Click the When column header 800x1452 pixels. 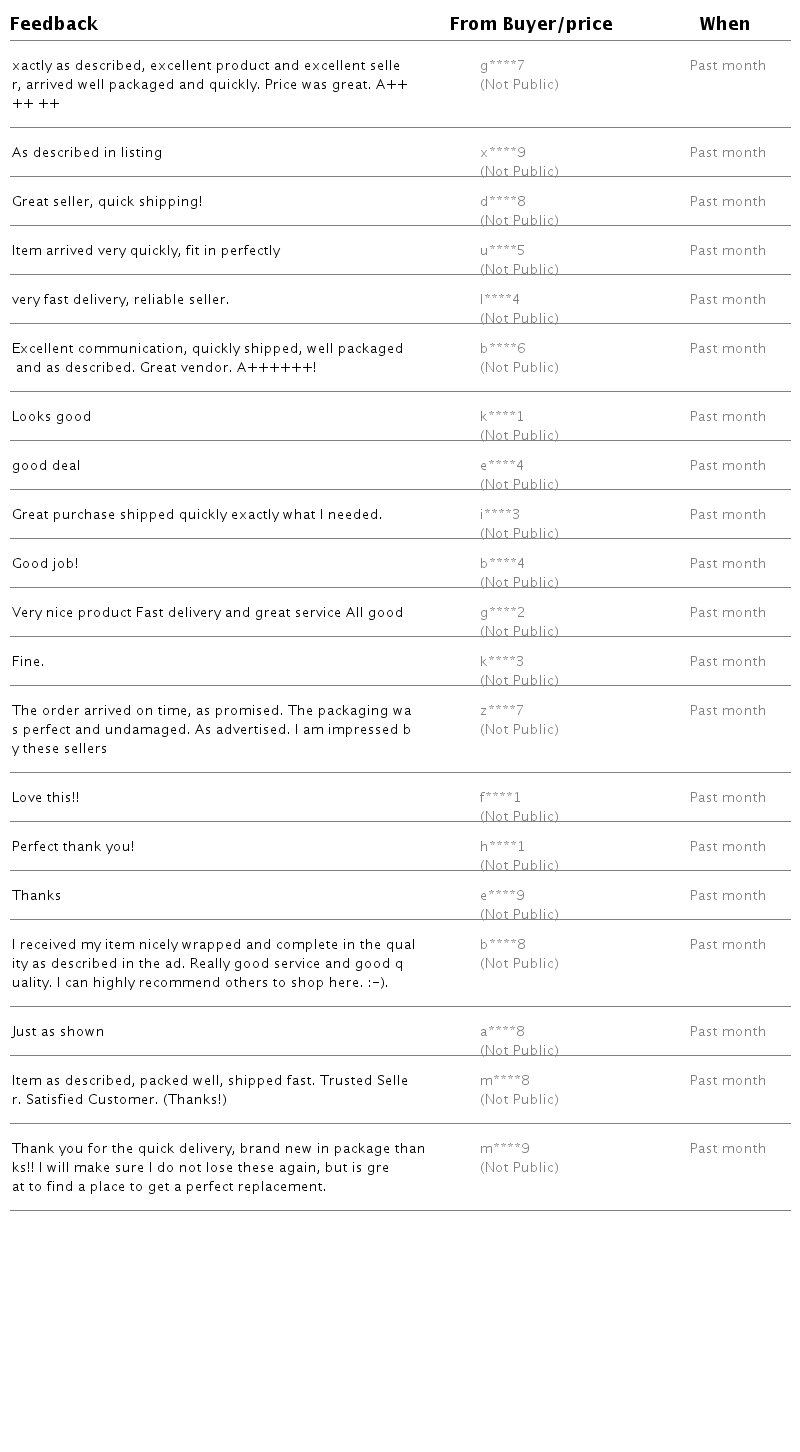coord(724,24)
